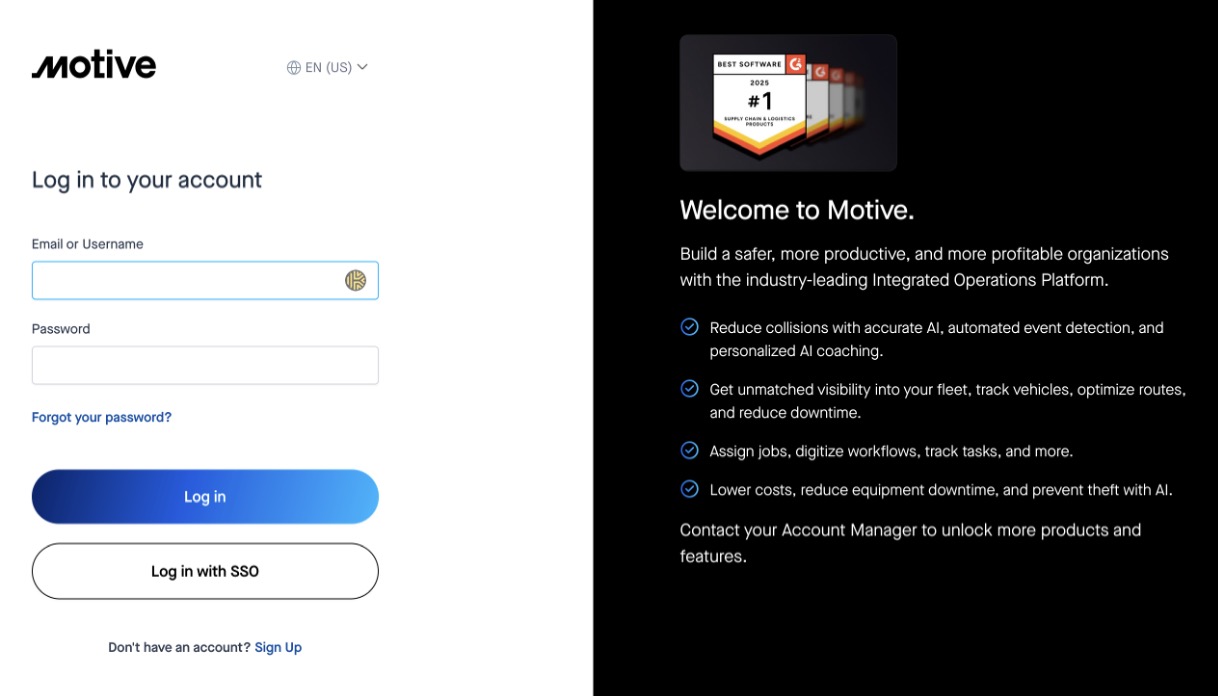Click the checkmark icon beside Reduce collisions
Image resolution: width=1218 pixels, height=696 pixels.
click(x=689, y=327)
